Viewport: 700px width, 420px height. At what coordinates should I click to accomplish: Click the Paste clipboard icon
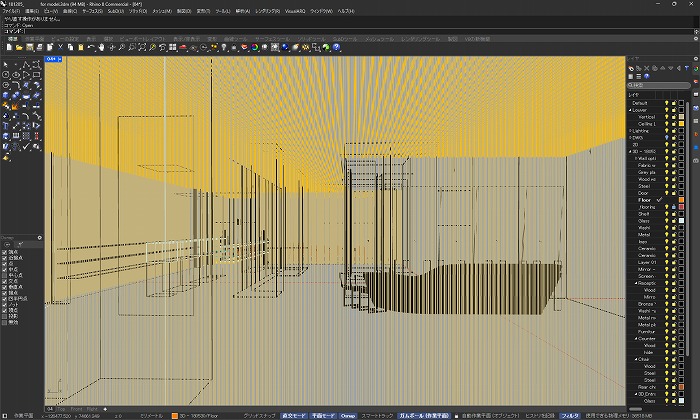pyautogui.click(x=81, y=47)
